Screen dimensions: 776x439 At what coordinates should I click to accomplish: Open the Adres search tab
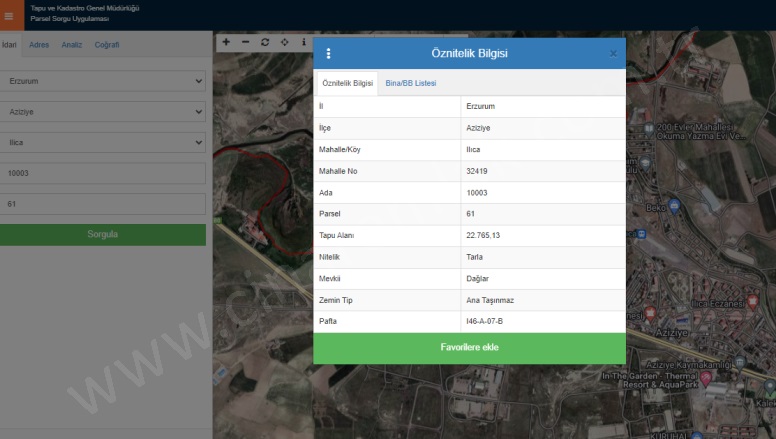click(39, 45)
